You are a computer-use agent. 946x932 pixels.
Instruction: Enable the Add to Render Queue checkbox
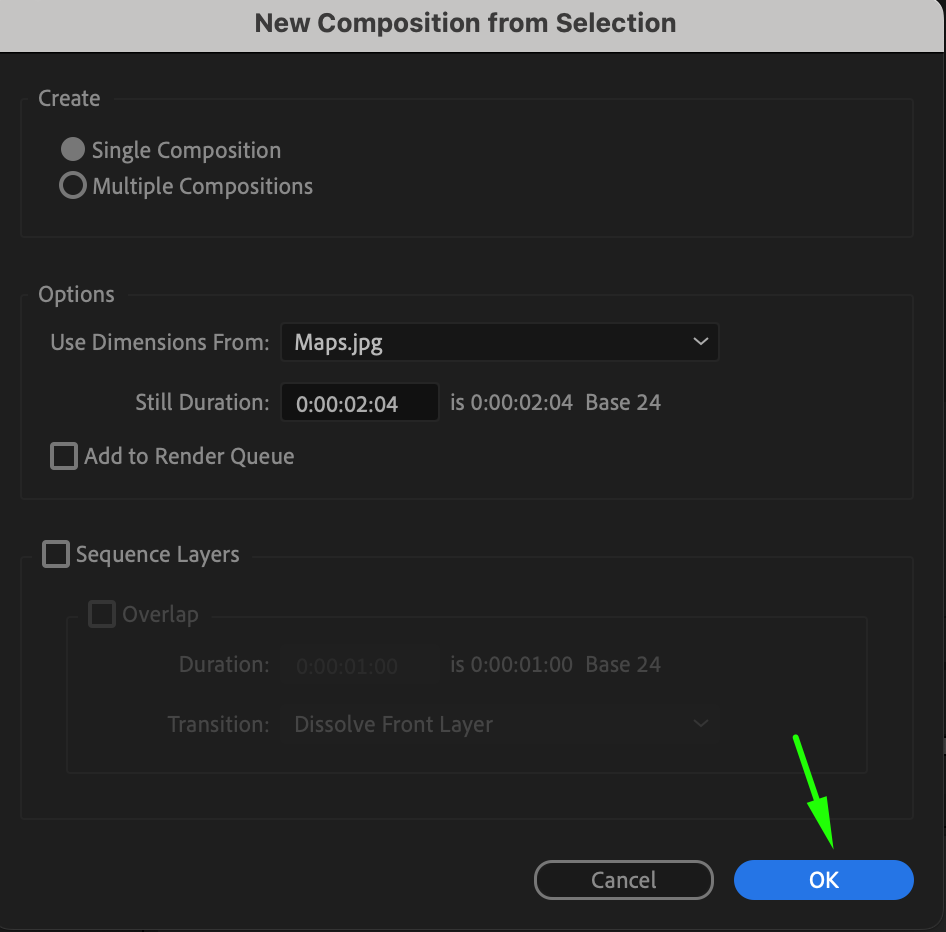(x=64, y=457)
